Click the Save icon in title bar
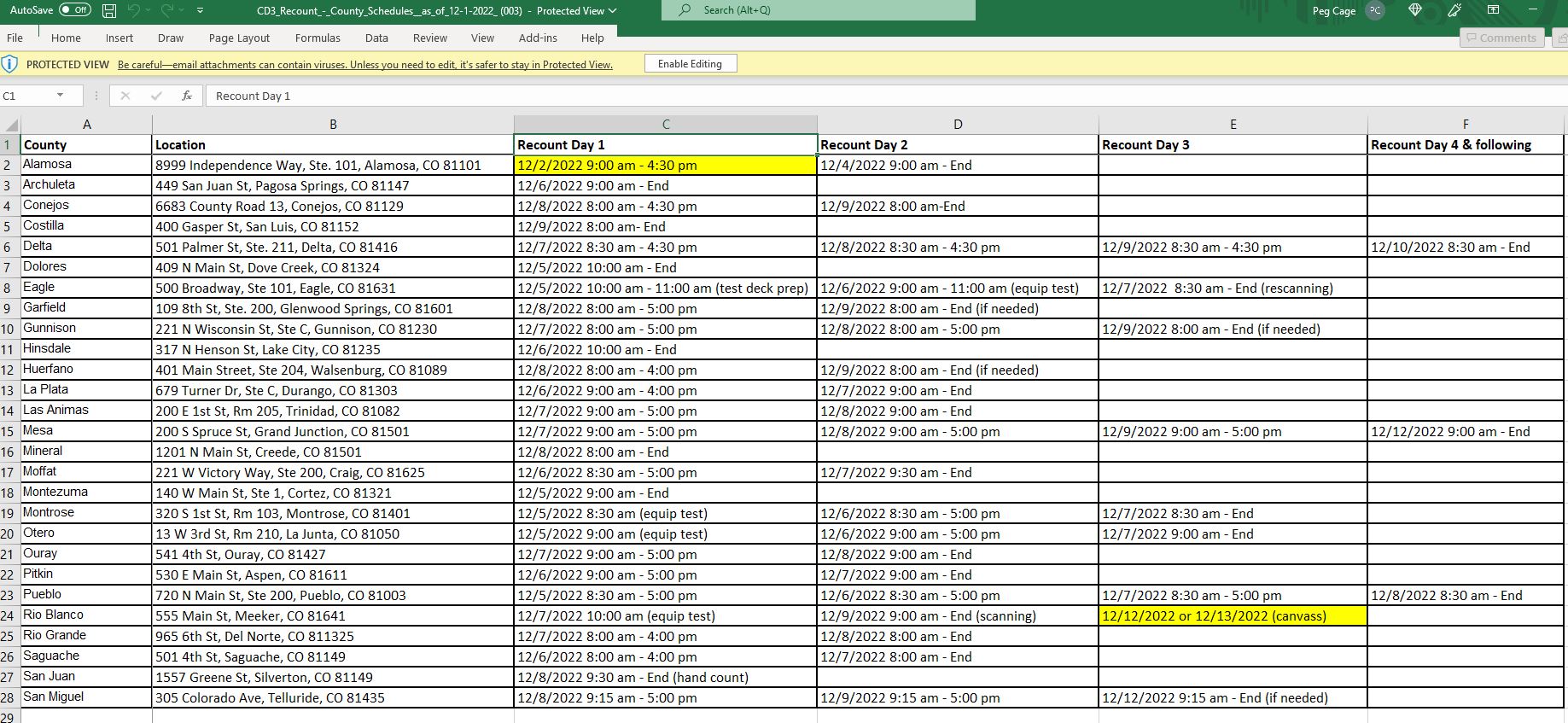Viewport: 1568px width, 723px height. [109, 11]
